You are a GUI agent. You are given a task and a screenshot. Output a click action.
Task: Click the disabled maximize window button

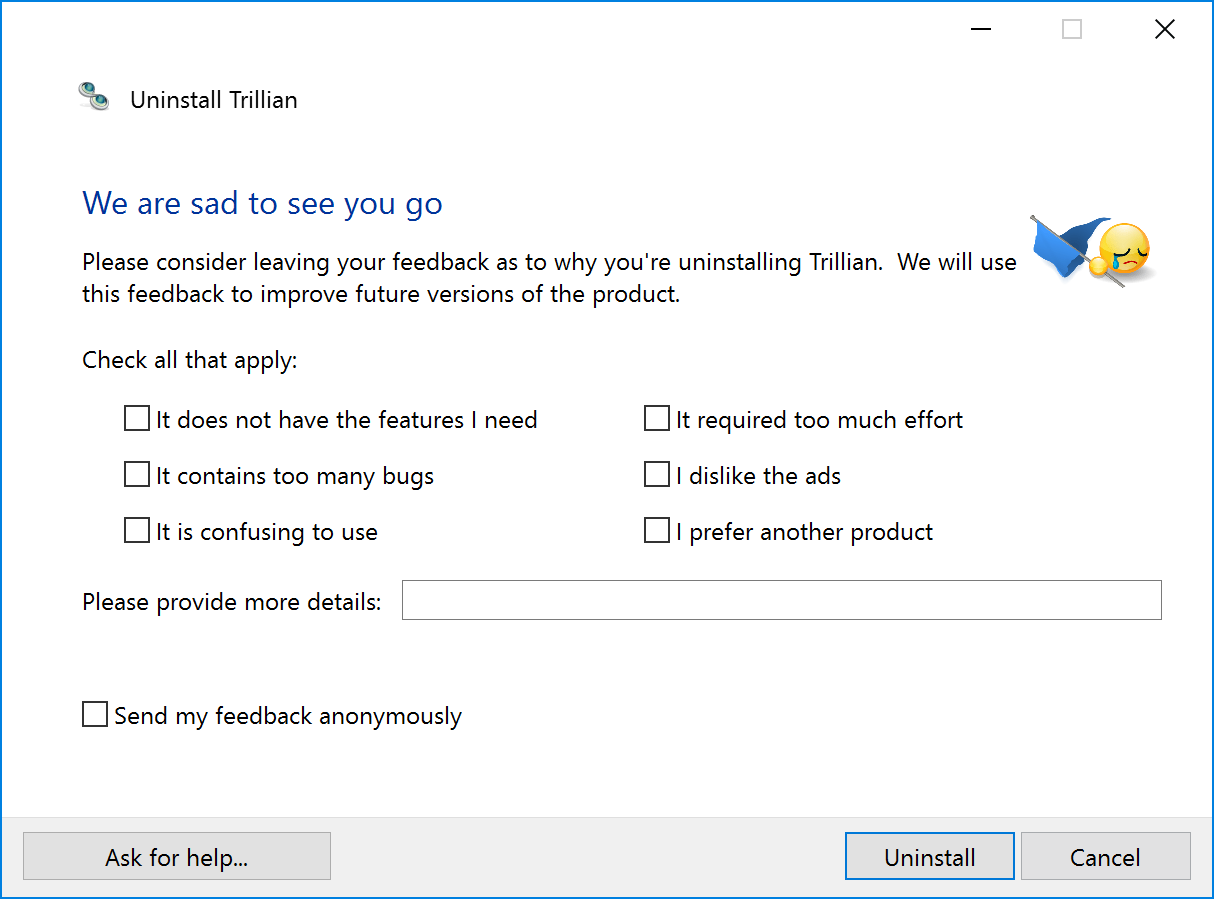pos(1072,30)
